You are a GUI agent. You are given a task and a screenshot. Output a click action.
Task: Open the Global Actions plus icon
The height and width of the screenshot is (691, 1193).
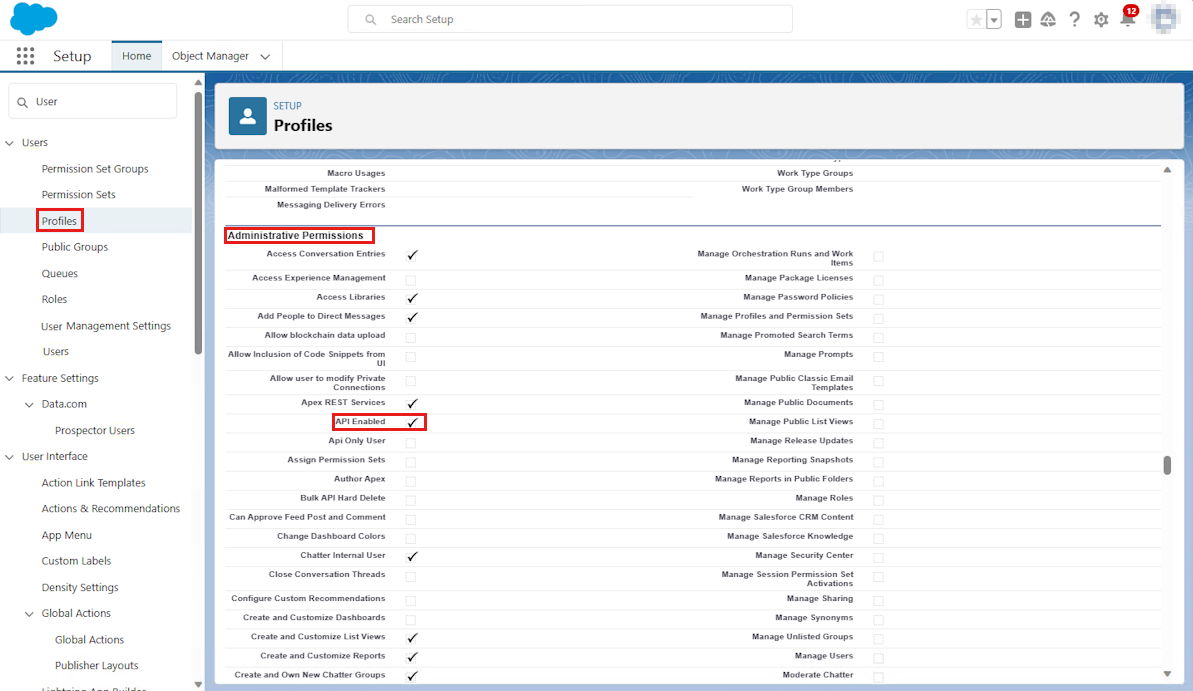(x=1023, y=20)
